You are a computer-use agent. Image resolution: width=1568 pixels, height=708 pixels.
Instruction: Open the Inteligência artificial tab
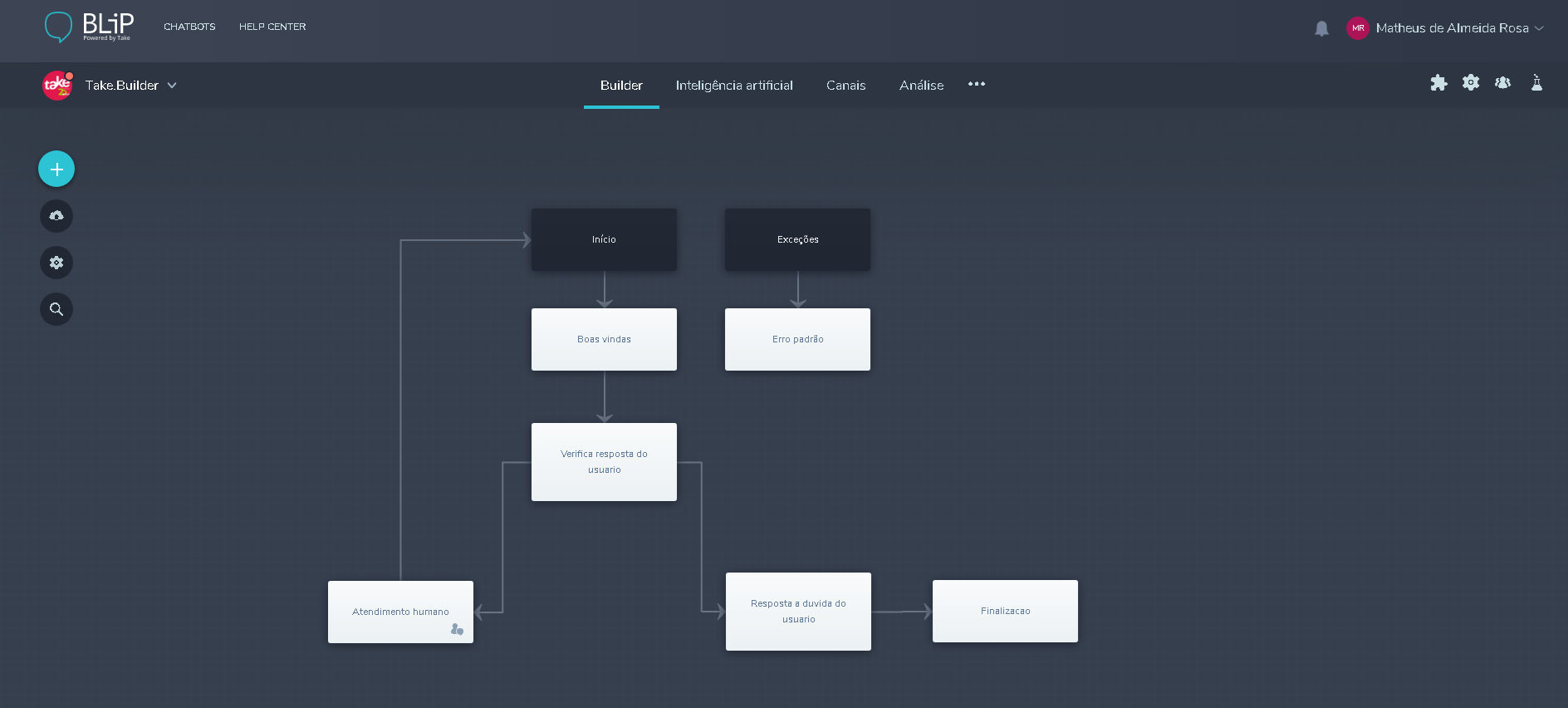[x=734, y=86]
